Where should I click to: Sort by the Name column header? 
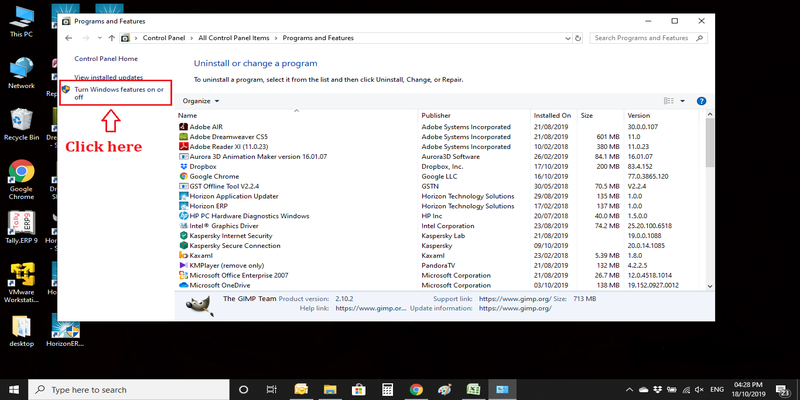296,115
